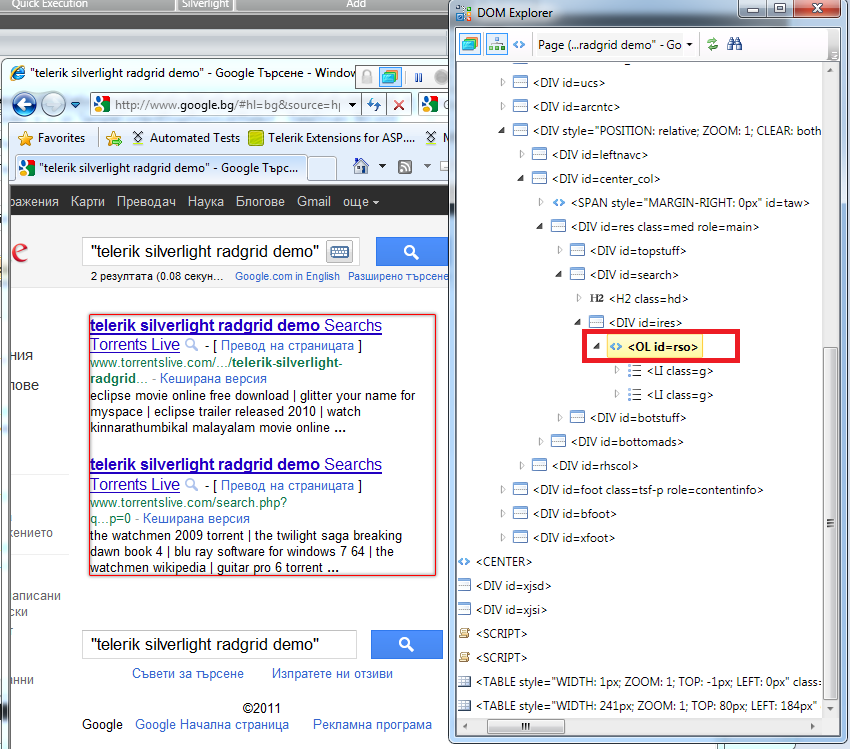Viewport: 850px width, 749px height.
Task: Click the RSS feeds icon in command bar
Action: coord(405,166)
